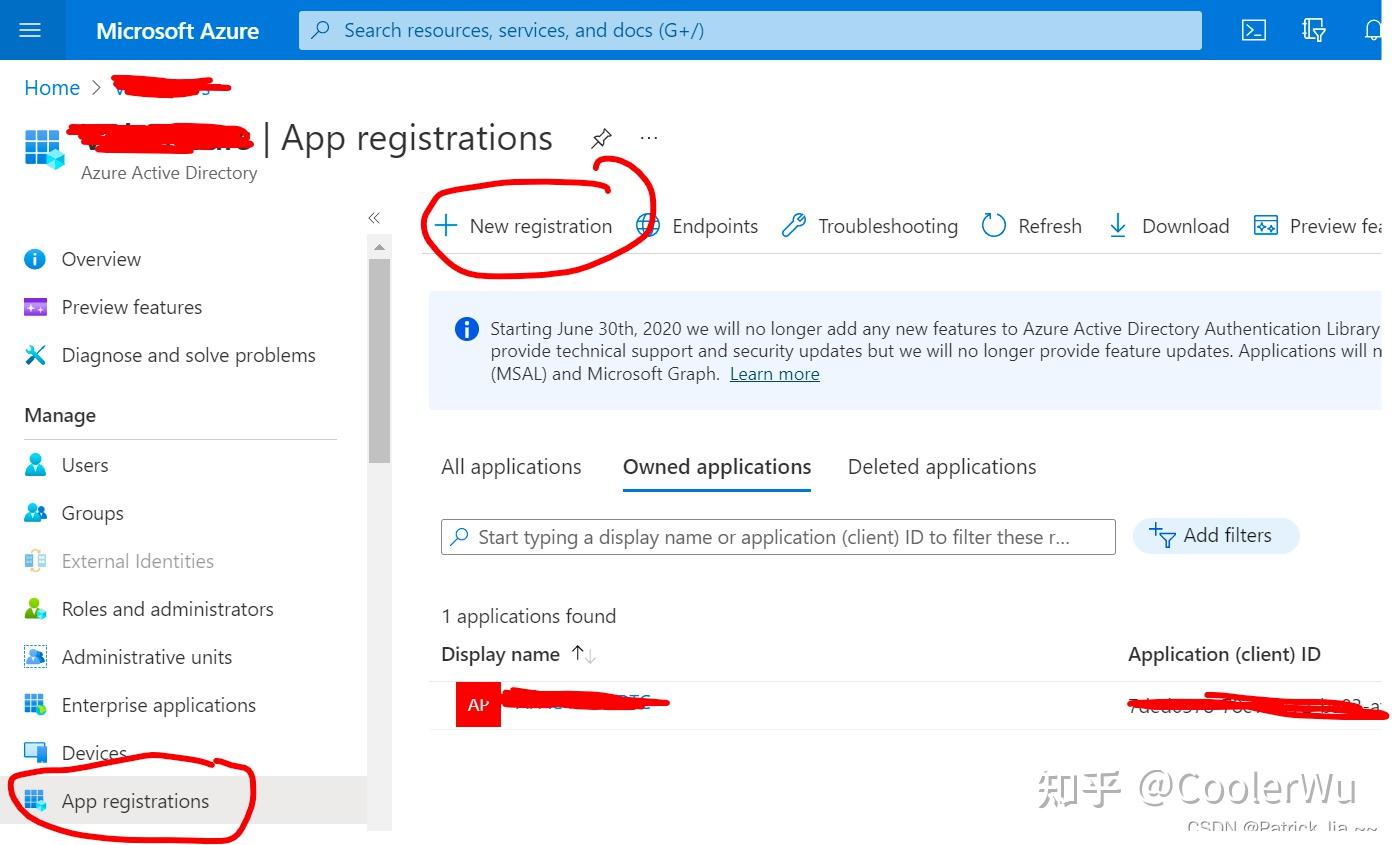
Task: Click the Azure Active Directory tenant icon
Action: point(44,149)
